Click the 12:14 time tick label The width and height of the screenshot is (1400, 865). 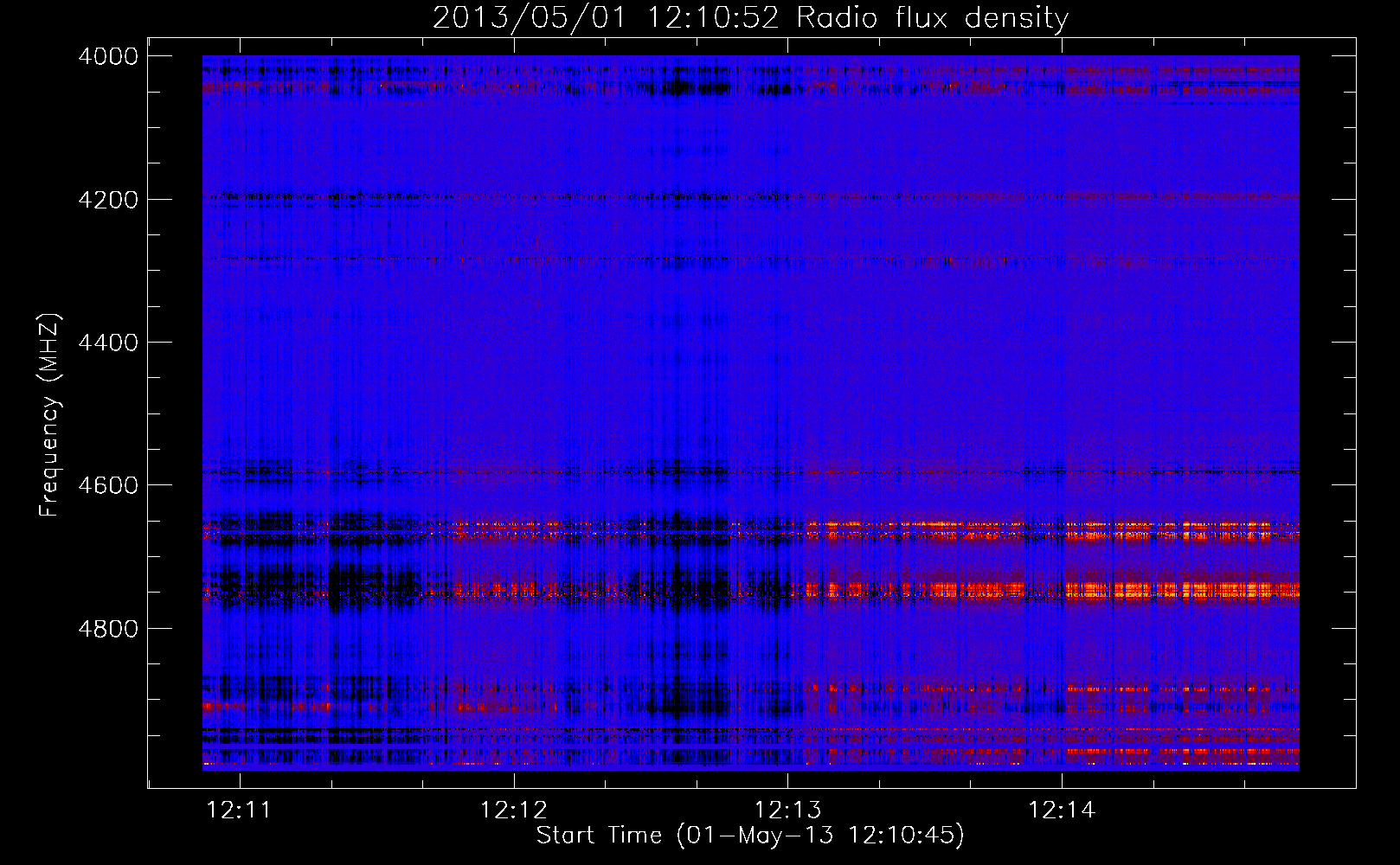1062,811
